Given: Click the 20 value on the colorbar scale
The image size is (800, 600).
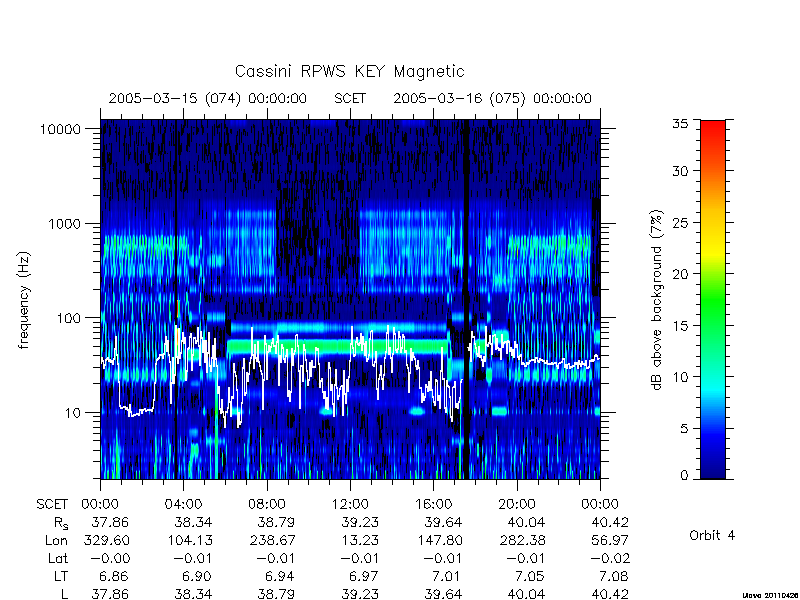Looking at the screenshot, I should pos(680,274).
